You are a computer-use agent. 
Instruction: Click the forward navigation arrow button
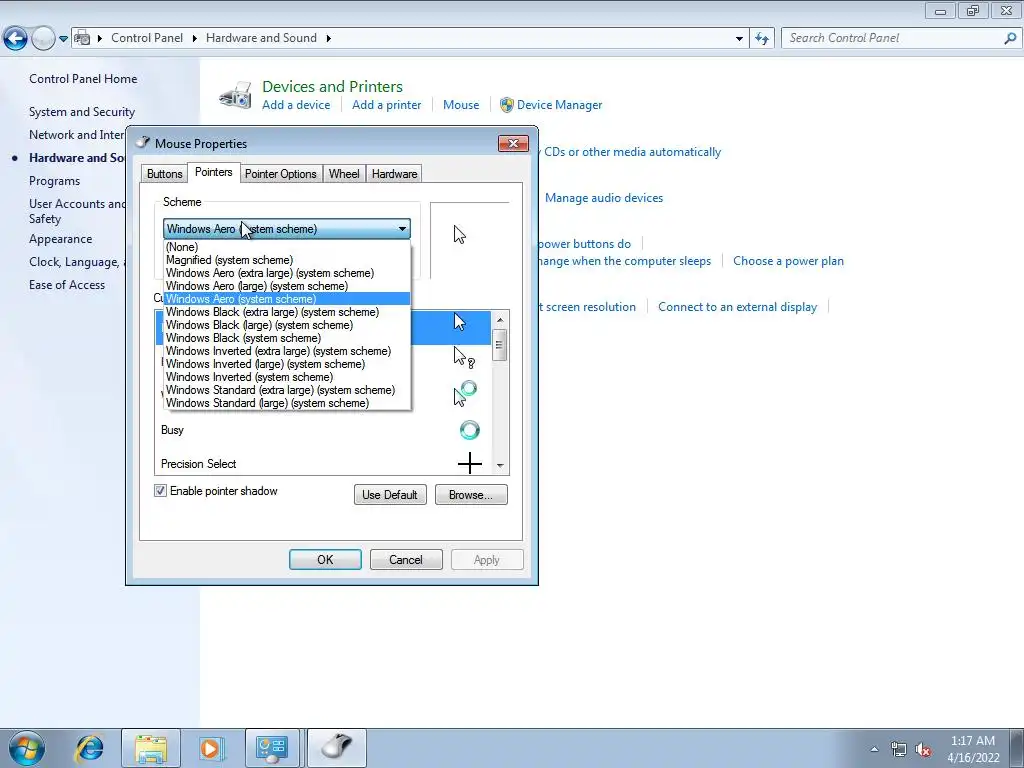[43, 39]
